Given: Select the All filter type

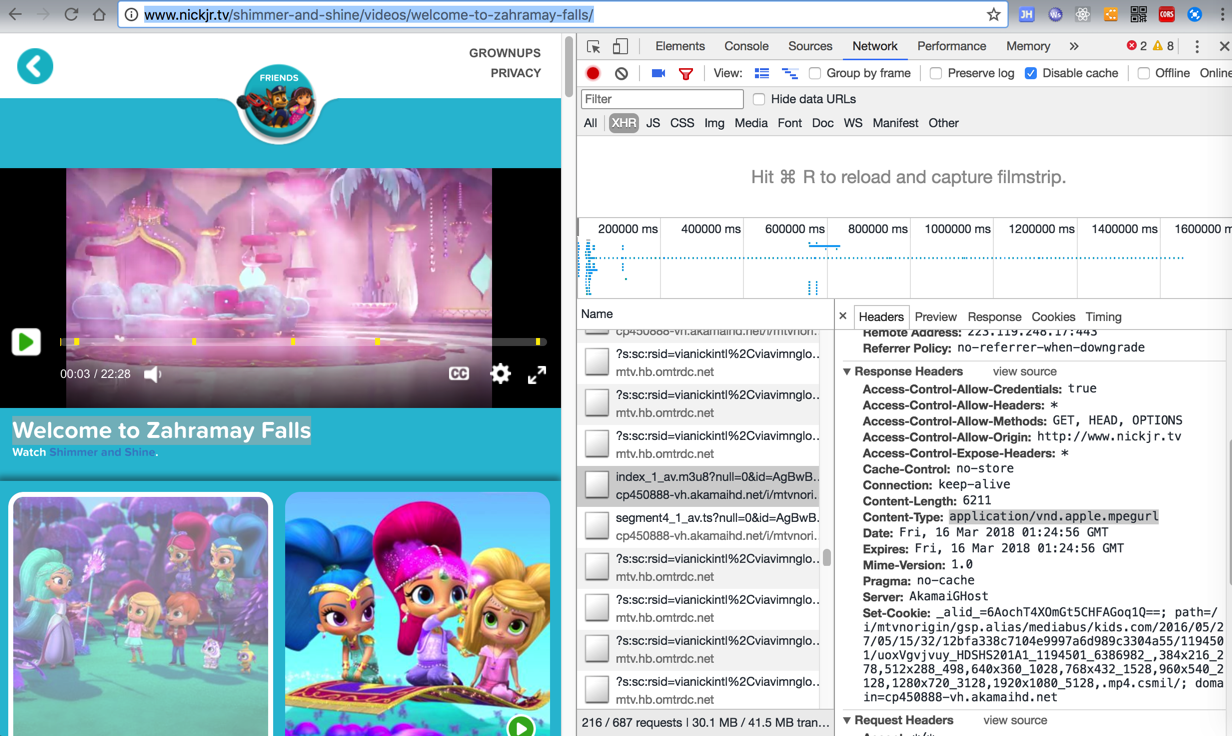Looking at the screenshot, I should pos(590,123).
